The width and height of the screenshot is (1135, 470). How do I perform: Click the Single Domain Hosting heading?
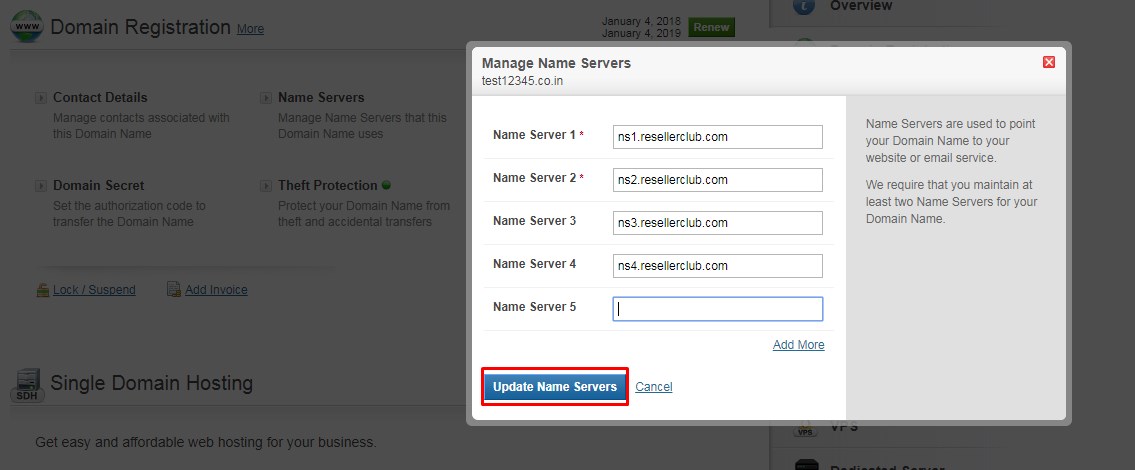[x=151, y=382]
